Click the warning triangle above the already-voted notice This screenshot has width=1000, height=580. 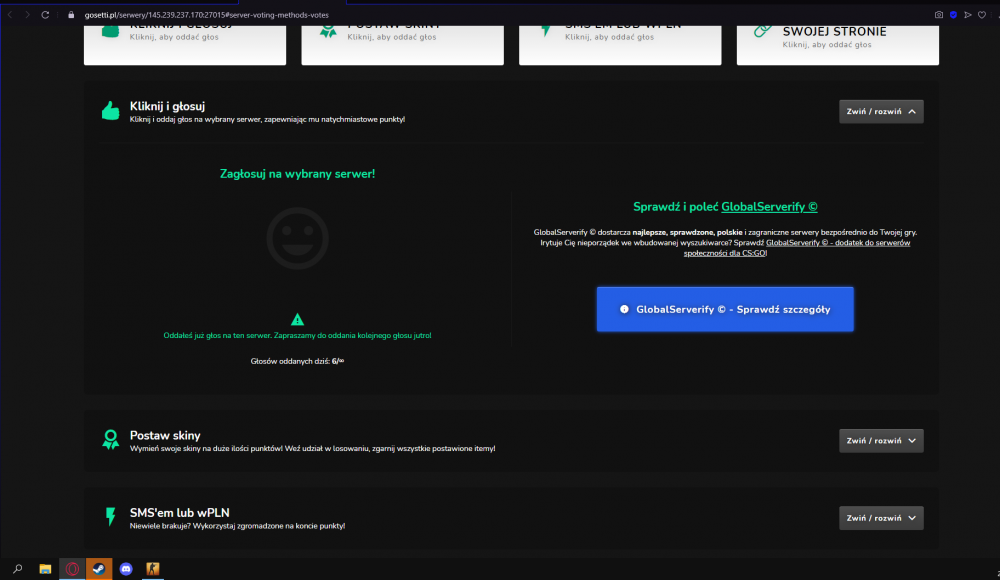[x=297, y=319]
